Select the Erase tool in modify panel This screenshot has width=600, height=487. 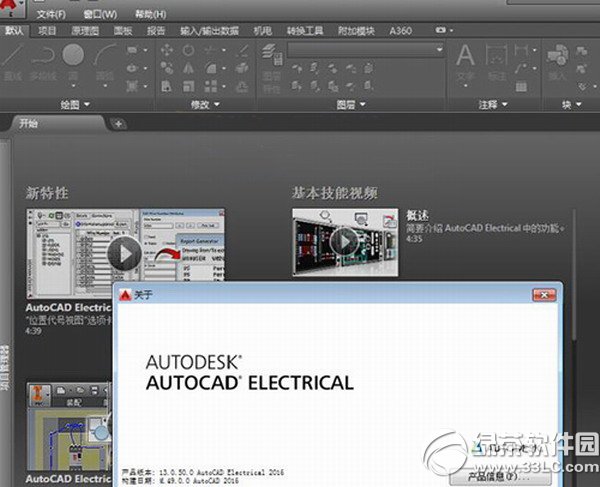[x=244, y=50]
